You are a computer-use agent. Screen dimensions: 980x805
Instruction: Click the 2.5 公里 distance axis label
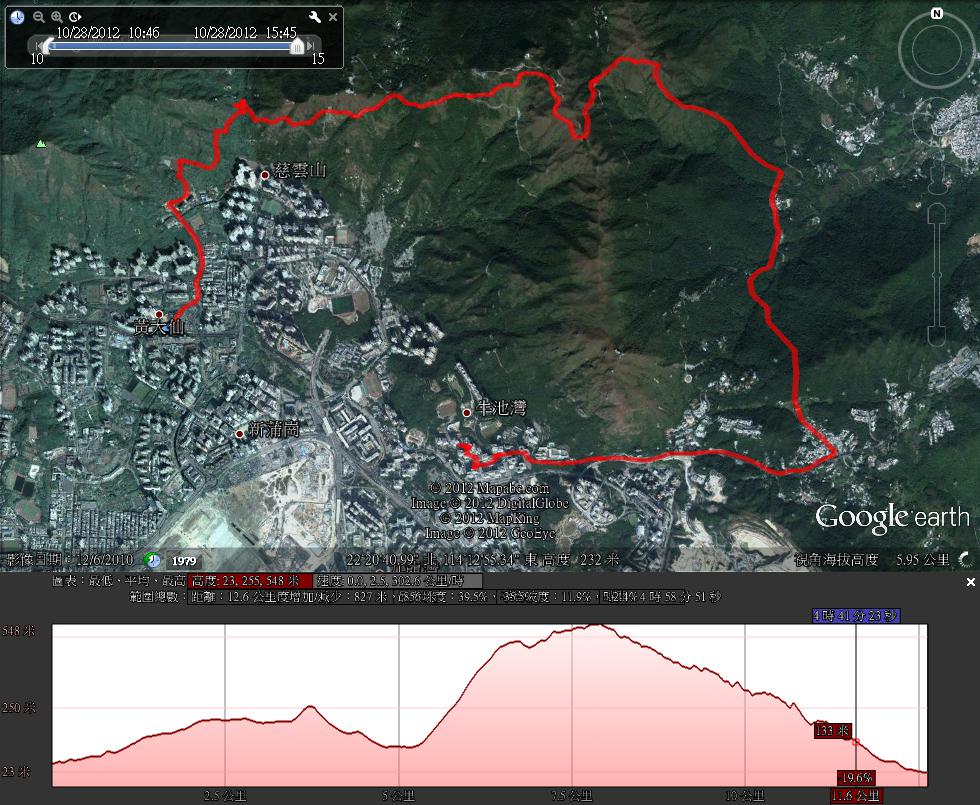click(x=225, y=796)
